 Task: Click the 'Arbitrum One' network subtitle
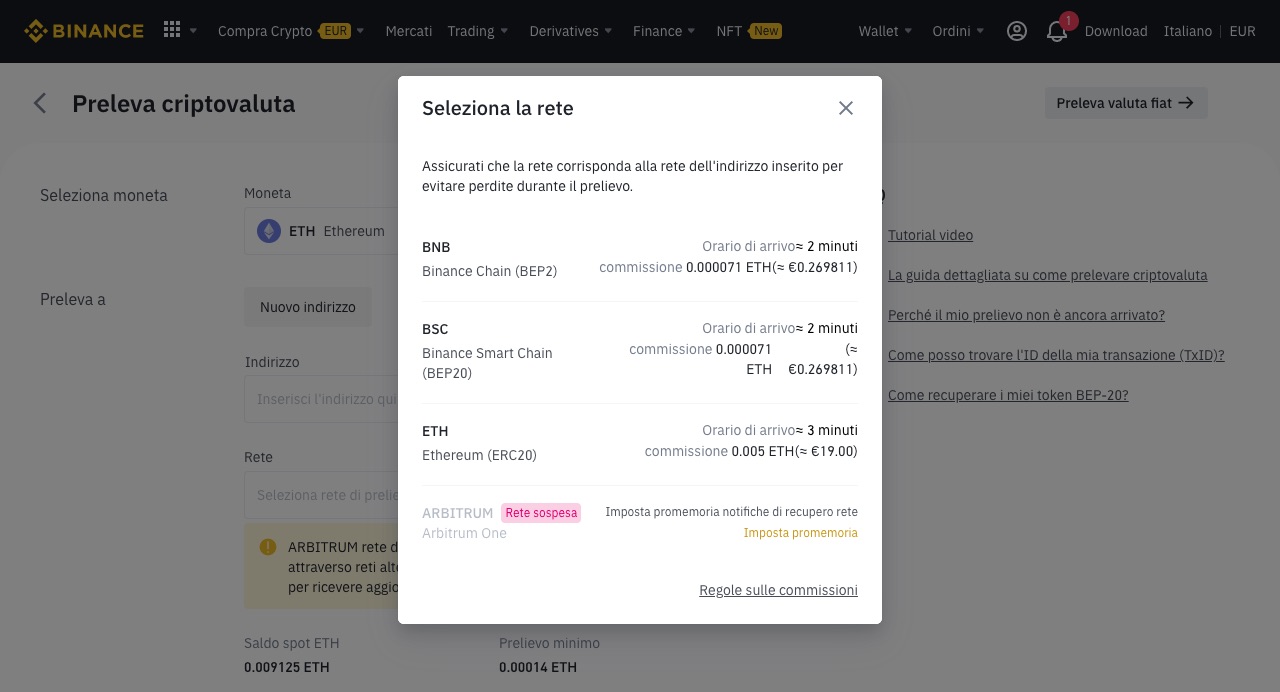click(464, 533)
